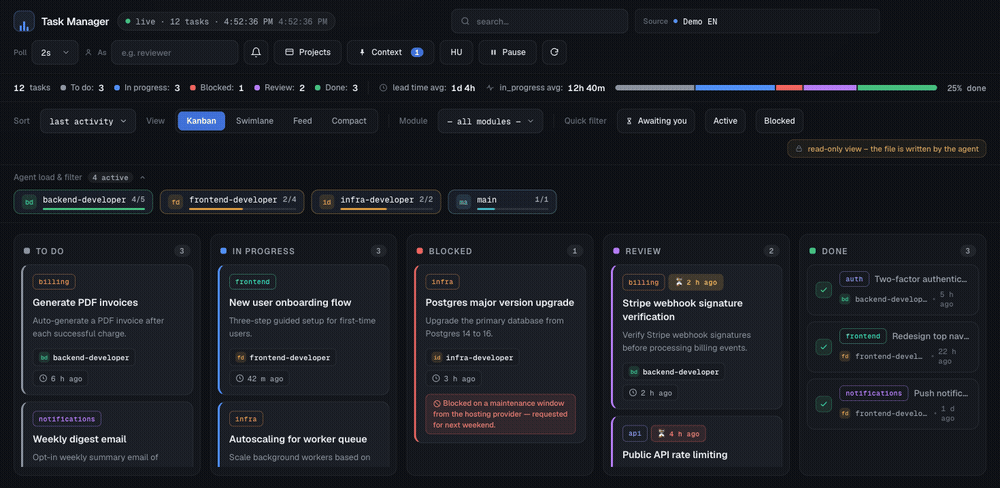Toggle checkbox on Redesign top nav task
Image resolution: width=1000 pixels, height=488 pixels.
[824, 347]
